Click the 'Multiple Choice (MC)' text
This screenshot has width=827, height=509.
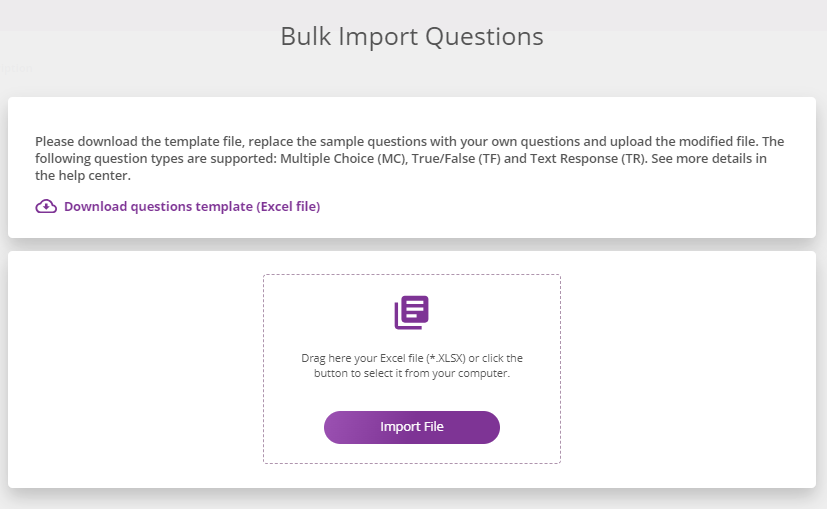343,159
